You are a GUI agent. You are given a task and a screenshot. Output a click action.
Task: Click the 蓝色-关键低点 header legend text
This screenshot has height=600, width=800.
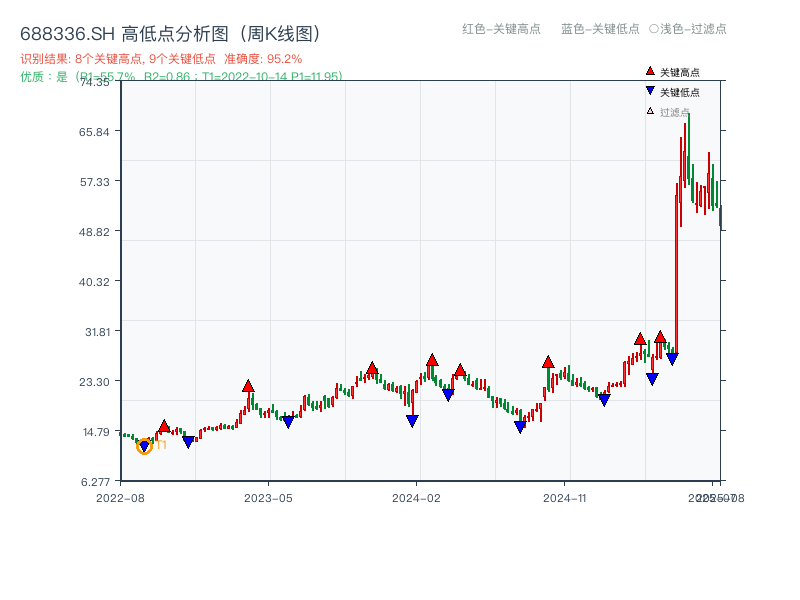[600, 29]
